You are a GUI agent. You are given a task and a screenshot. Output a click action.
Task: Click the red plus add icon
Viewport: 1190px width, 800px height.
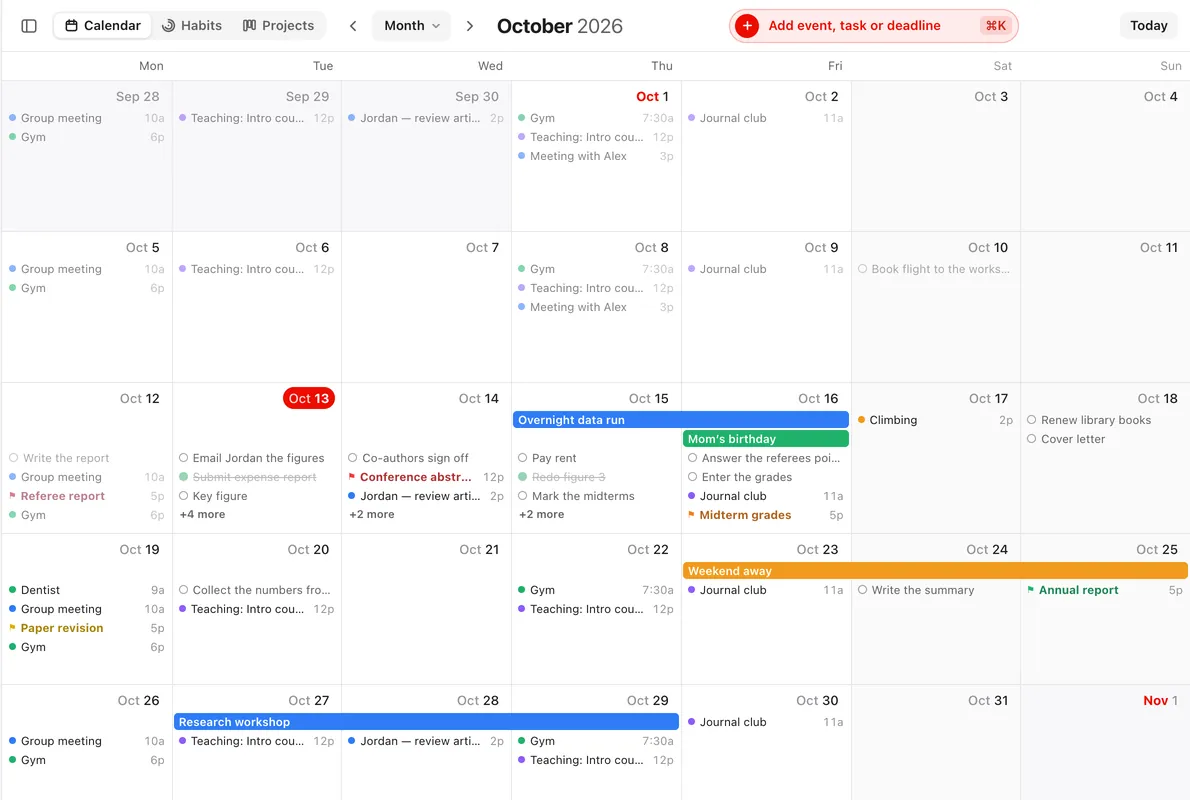(747, 26)
